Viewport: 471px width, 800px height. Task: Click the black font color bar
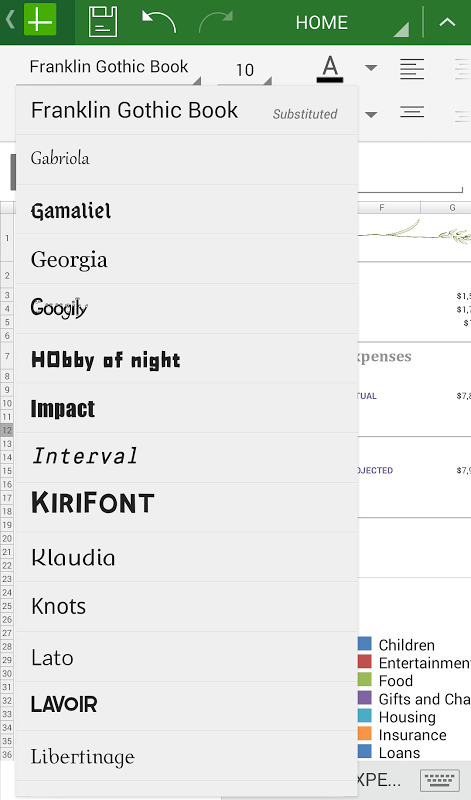[x=330, y=80]
